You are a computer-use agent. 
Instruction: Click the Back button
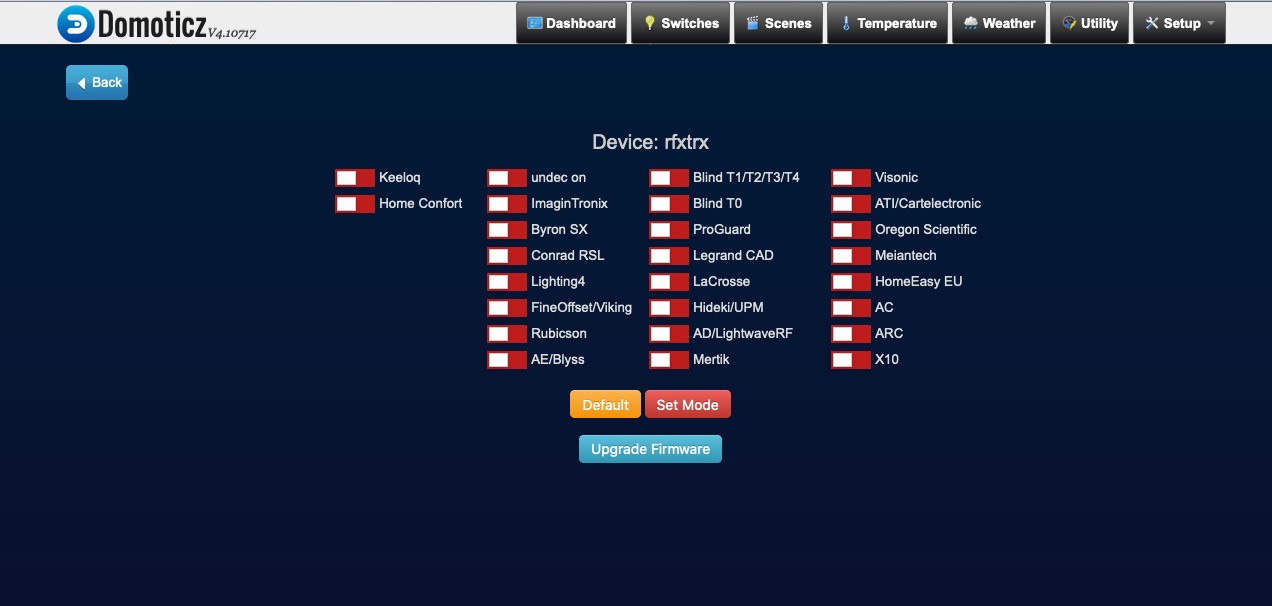[x=97, y=82]
